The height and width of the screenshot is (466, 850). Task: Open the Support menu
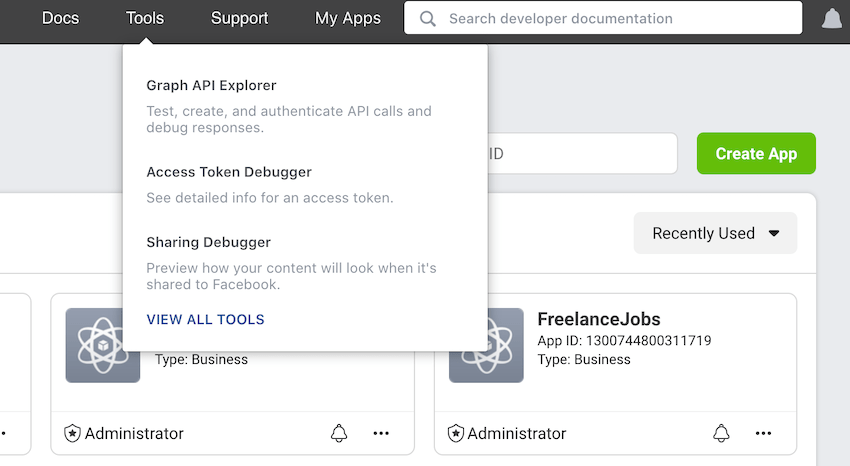(x=240, y=18)
